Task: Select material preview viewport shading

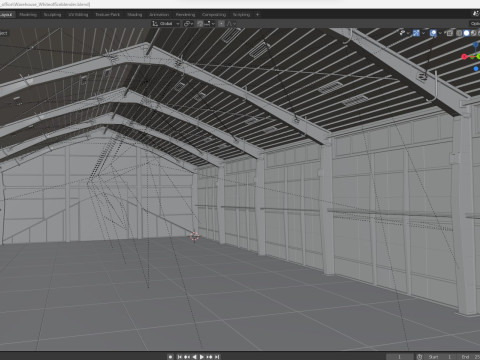Action: [474, 33]
